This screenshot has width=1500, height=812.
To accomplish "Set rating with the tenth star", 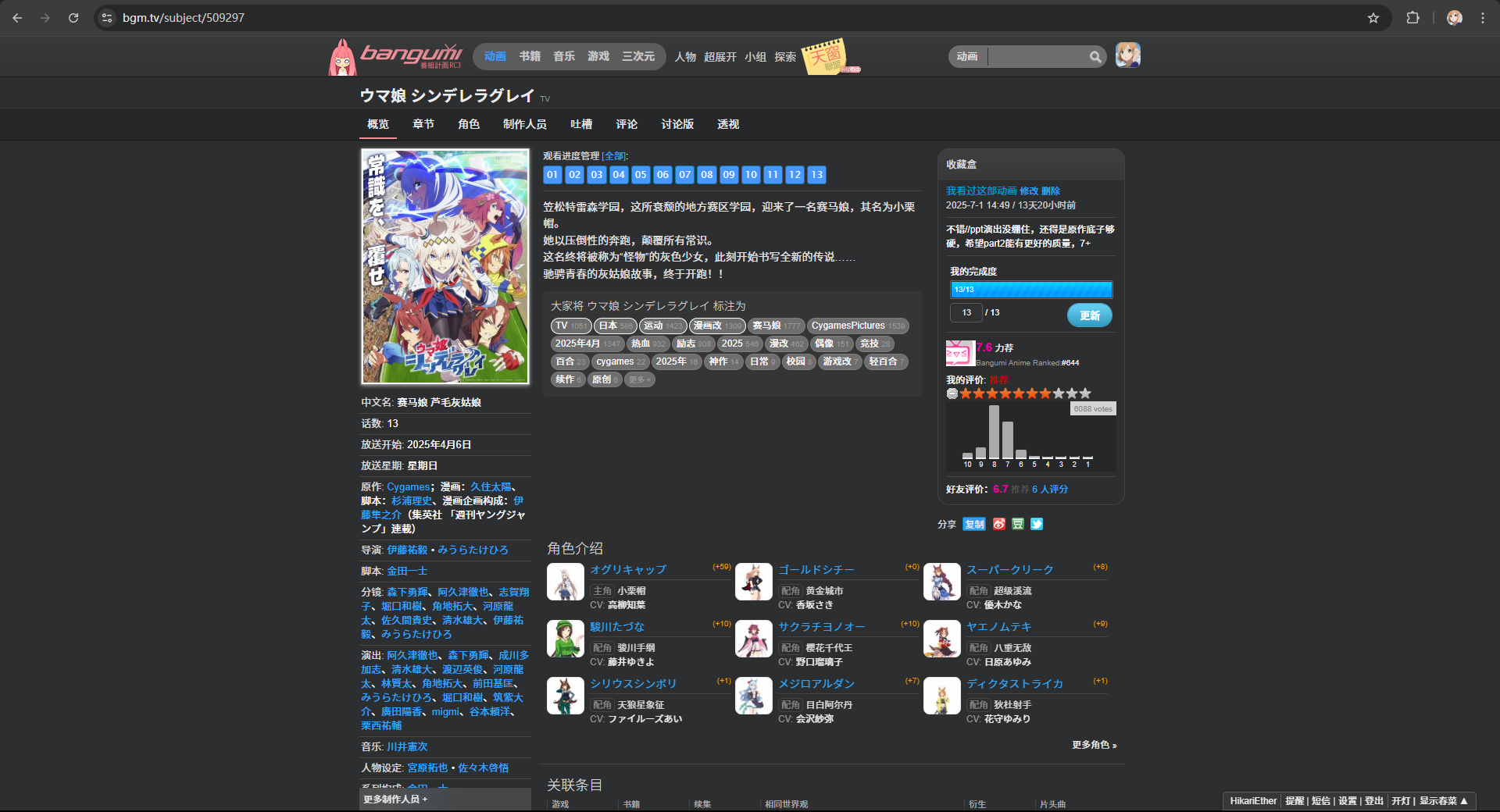I will coord(1085,394).
